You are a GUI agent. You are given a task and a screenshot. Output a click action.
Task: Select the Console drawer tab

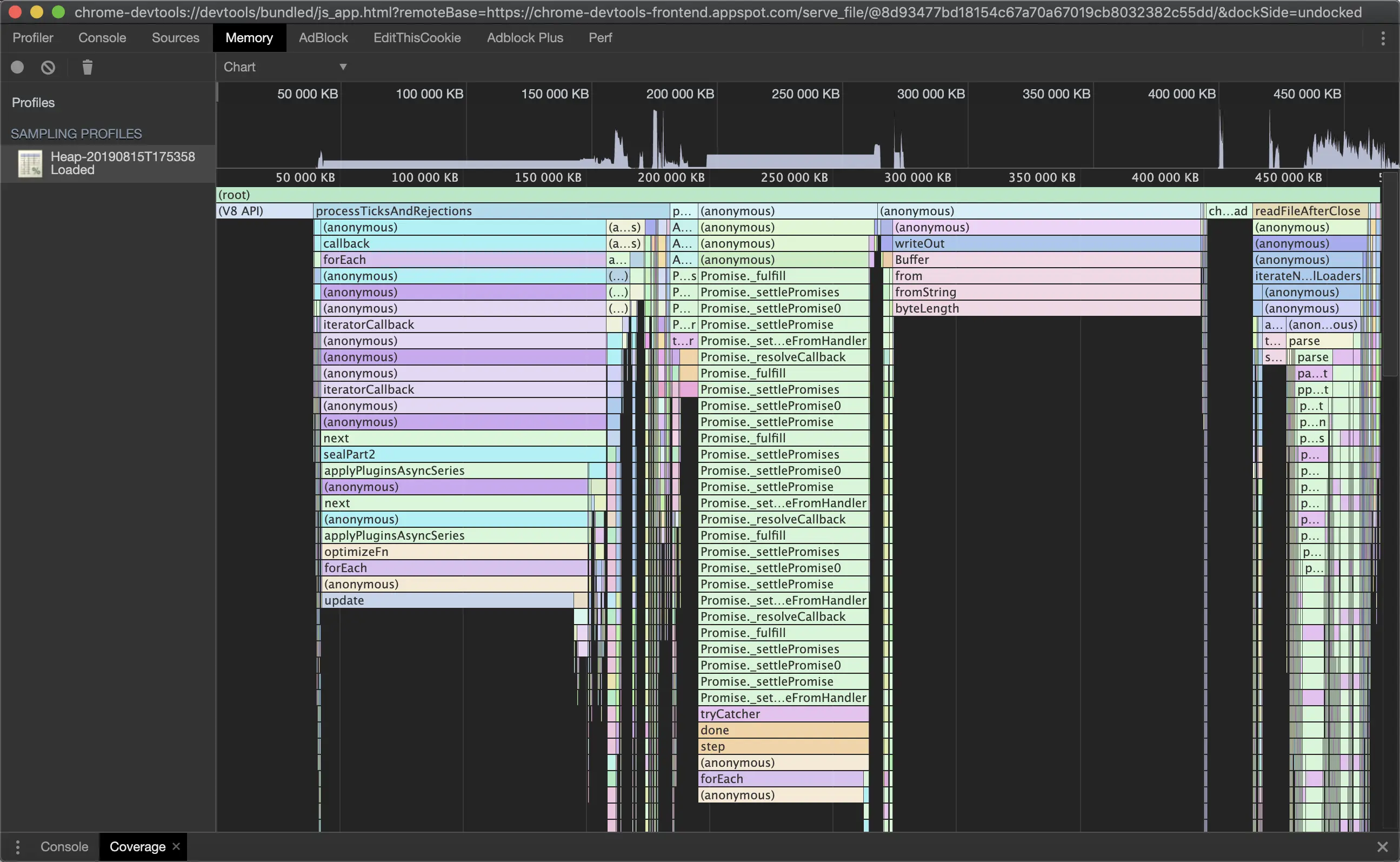coord(64,847)
